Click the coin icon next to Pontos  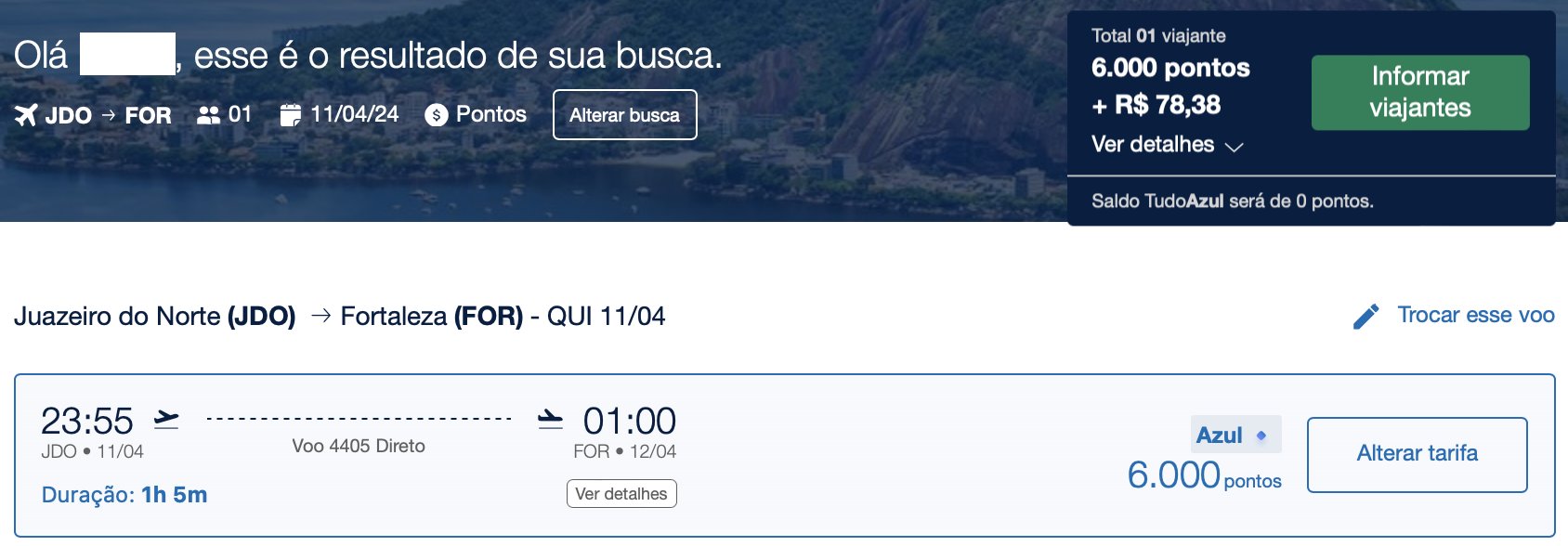click(437, 115)
